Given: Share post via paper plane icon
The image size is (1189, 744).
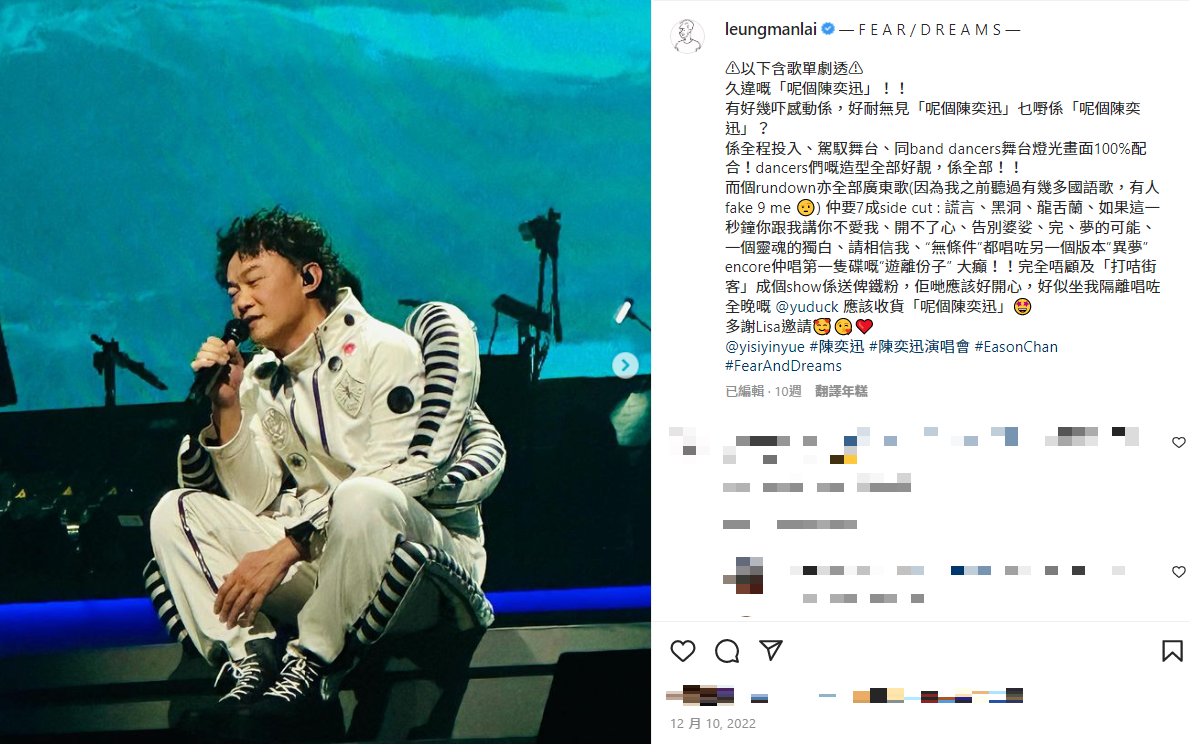Looking at the screenshot, I should point(771,650).
